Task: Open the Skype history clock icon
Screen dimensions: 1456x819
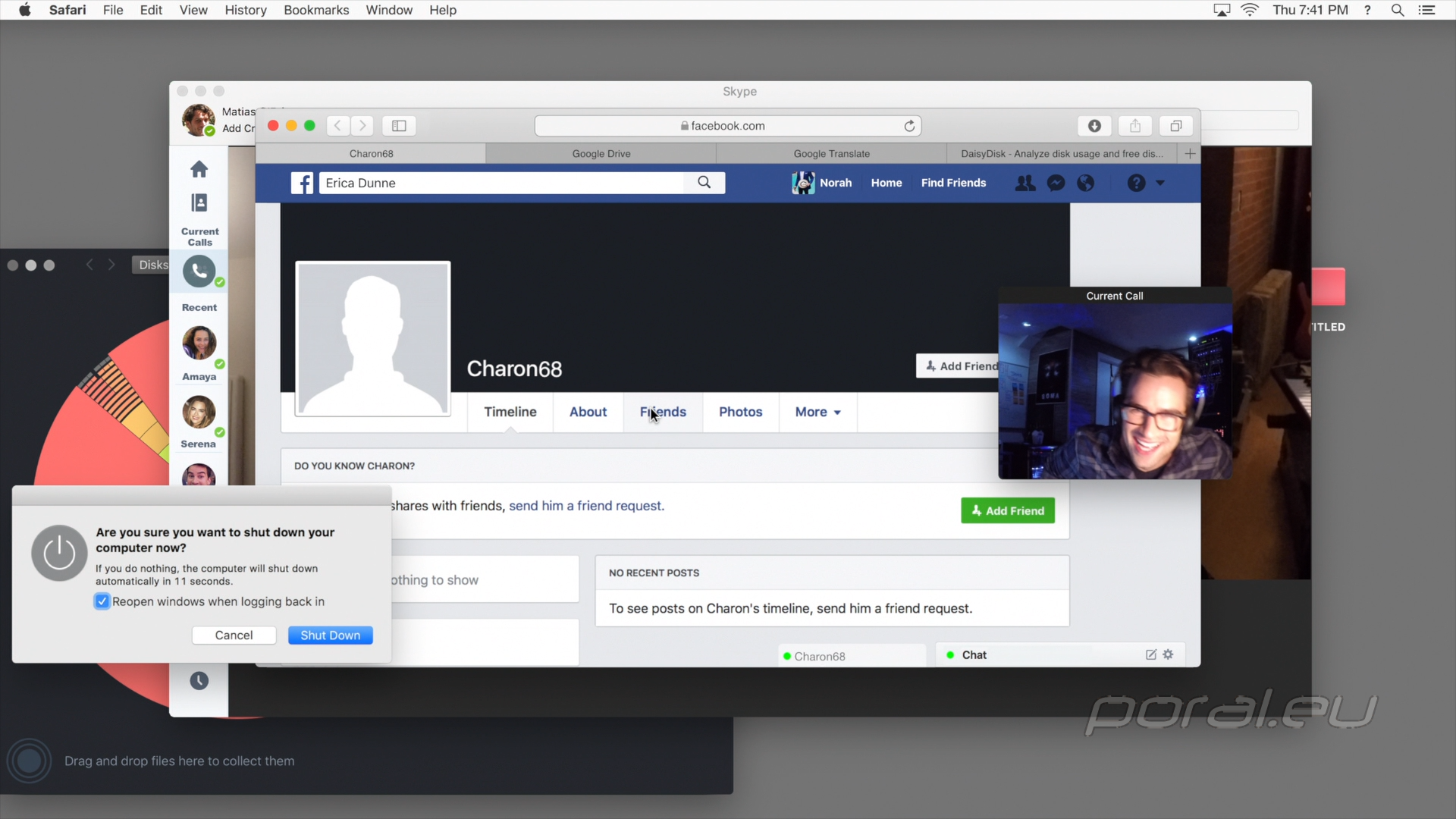Action: 199,680
